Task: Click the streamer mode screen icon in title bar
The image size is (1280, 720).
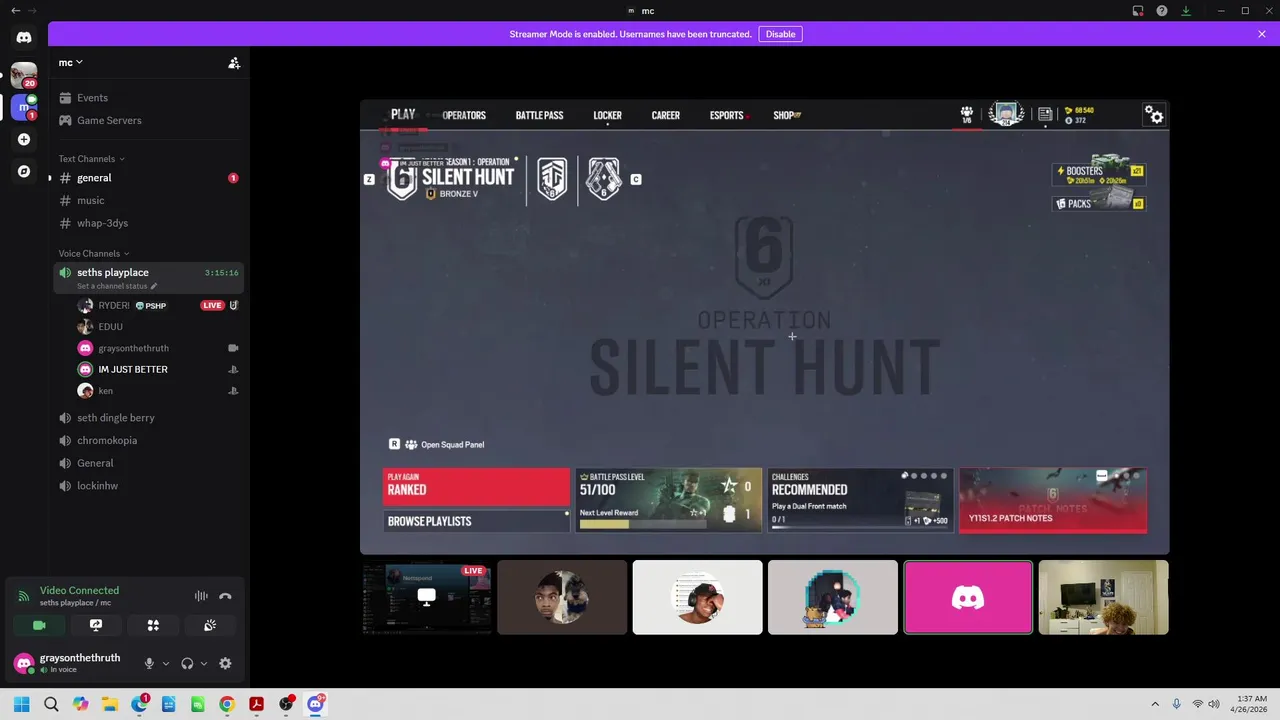Action: [1138, 11]
